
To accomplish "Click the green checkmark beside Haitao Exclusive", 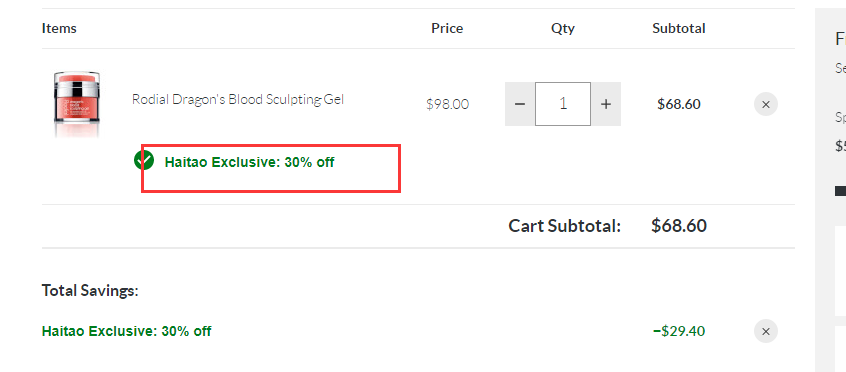I will [144, 160].
